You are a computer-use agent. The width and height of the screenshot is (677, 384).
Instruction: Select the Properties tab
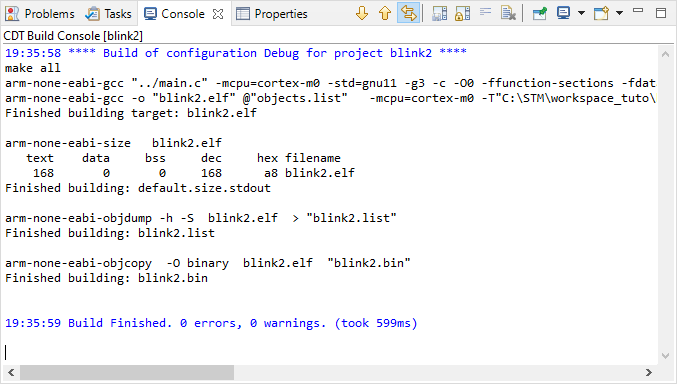pyautogui.click(x=272, y=14)
